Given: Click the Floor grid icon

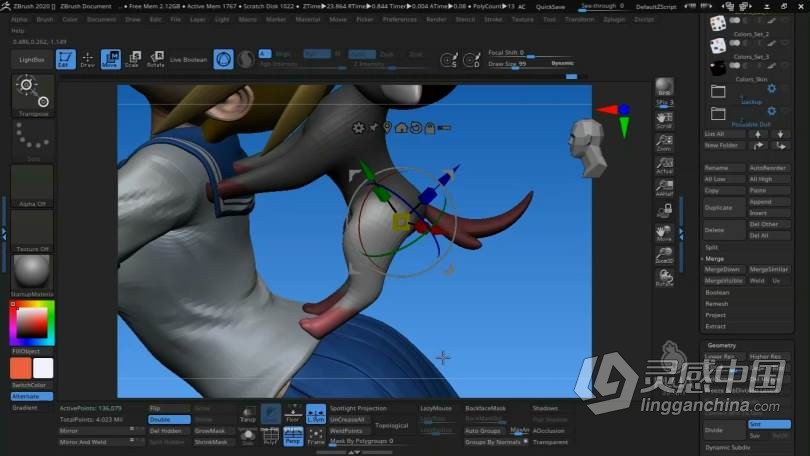Looking at the screenshot, I should click(293, 414).
